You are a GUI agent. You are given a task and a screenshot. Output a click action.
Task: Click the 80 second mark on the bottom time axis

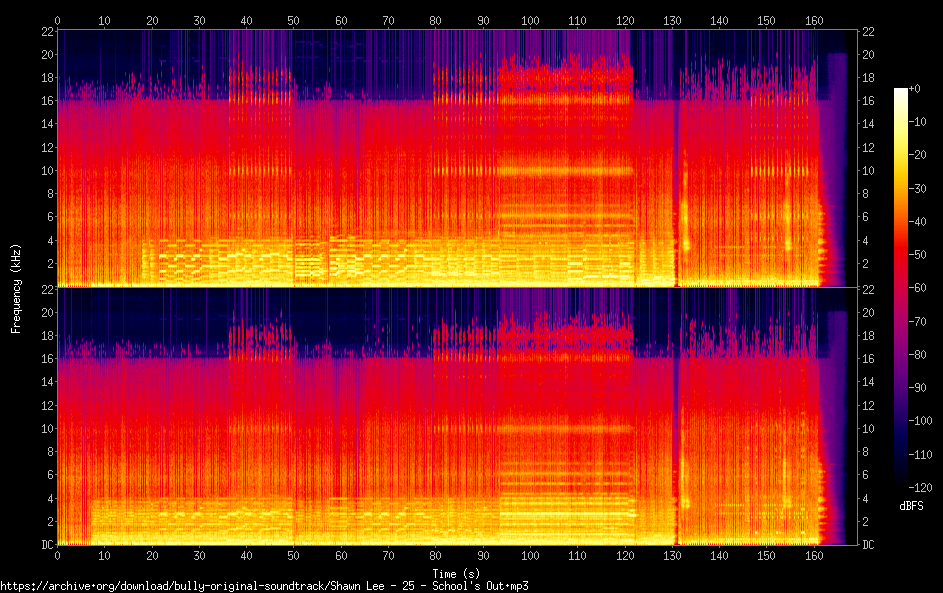pyautogui.click(x=435, y=556)
